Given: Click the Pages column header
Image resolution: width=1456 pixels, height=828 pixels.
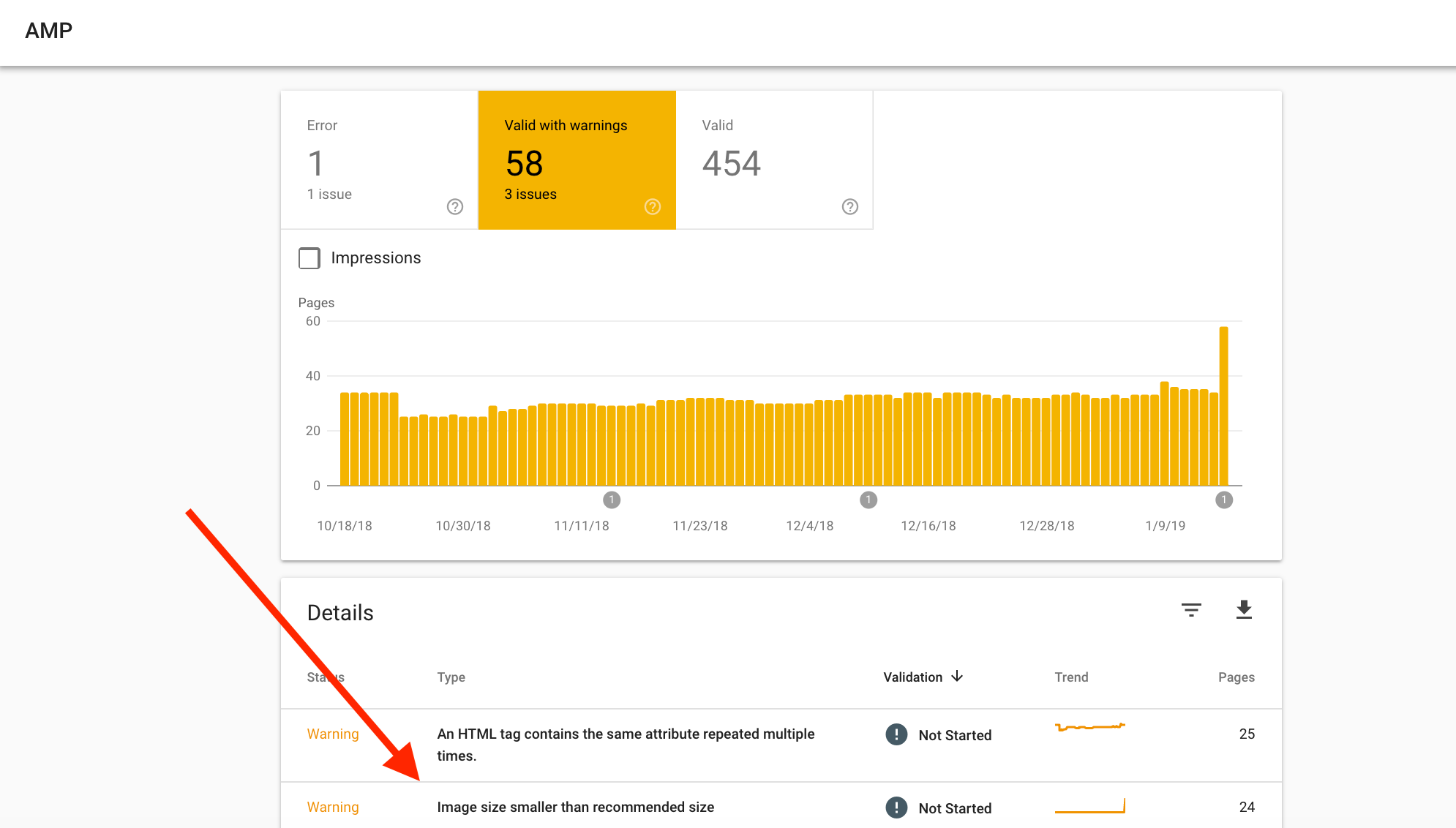Looking at the screenshot, I should tap(1236, 677).
